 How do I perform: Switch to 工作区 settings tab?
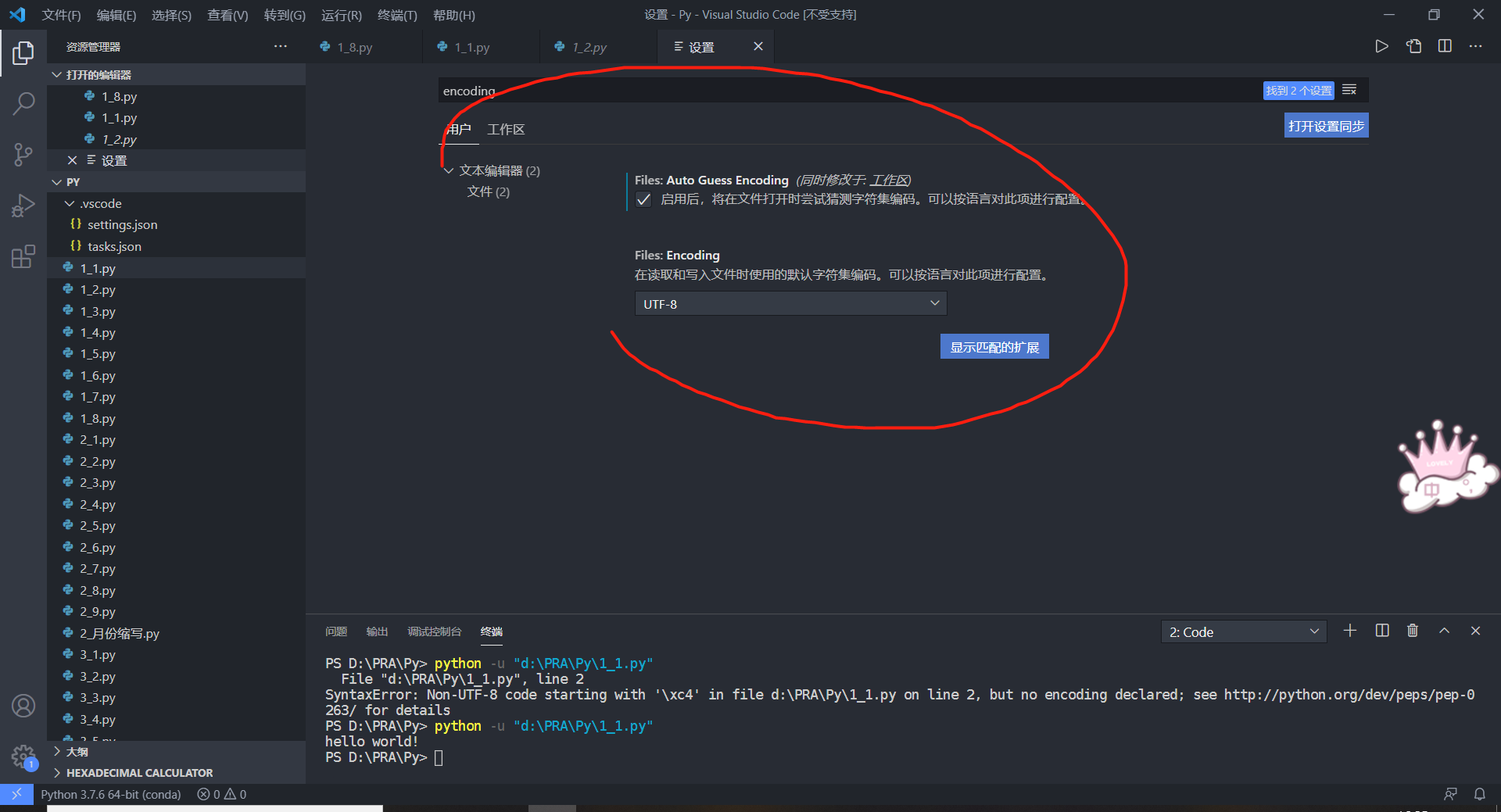coord(506,129)
